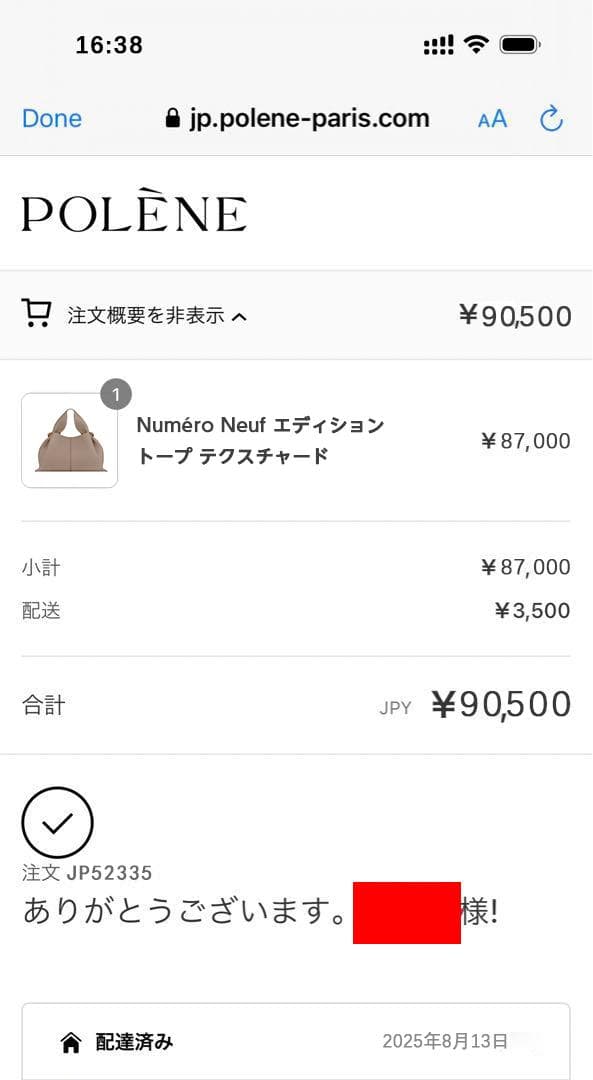
Task: Expand the 配達済み delivery details row
Action: 296,1042
